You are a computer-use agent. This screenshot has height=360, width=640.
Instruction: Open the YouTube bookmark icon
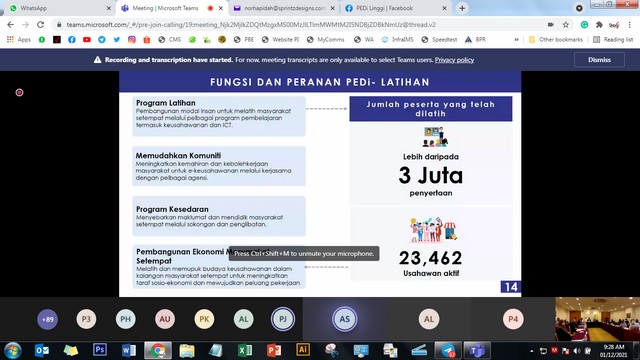tap(87, 40)
